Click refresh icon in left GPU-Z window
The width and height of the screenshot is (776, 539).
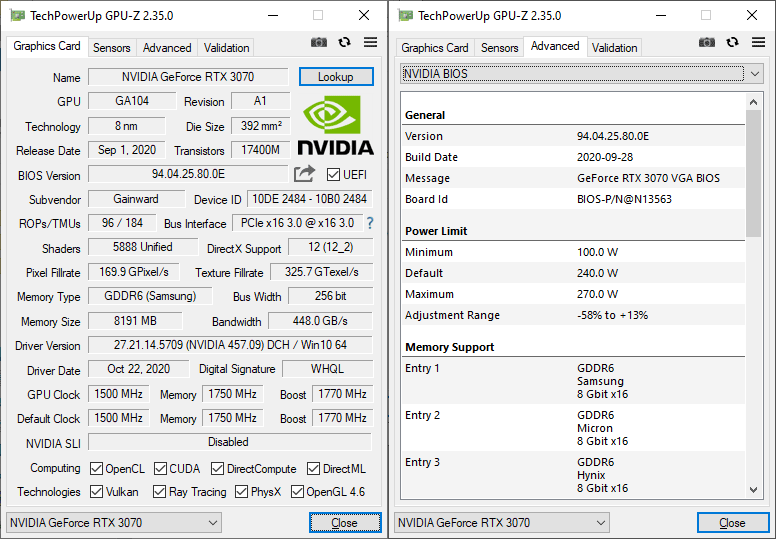(344, 43)
